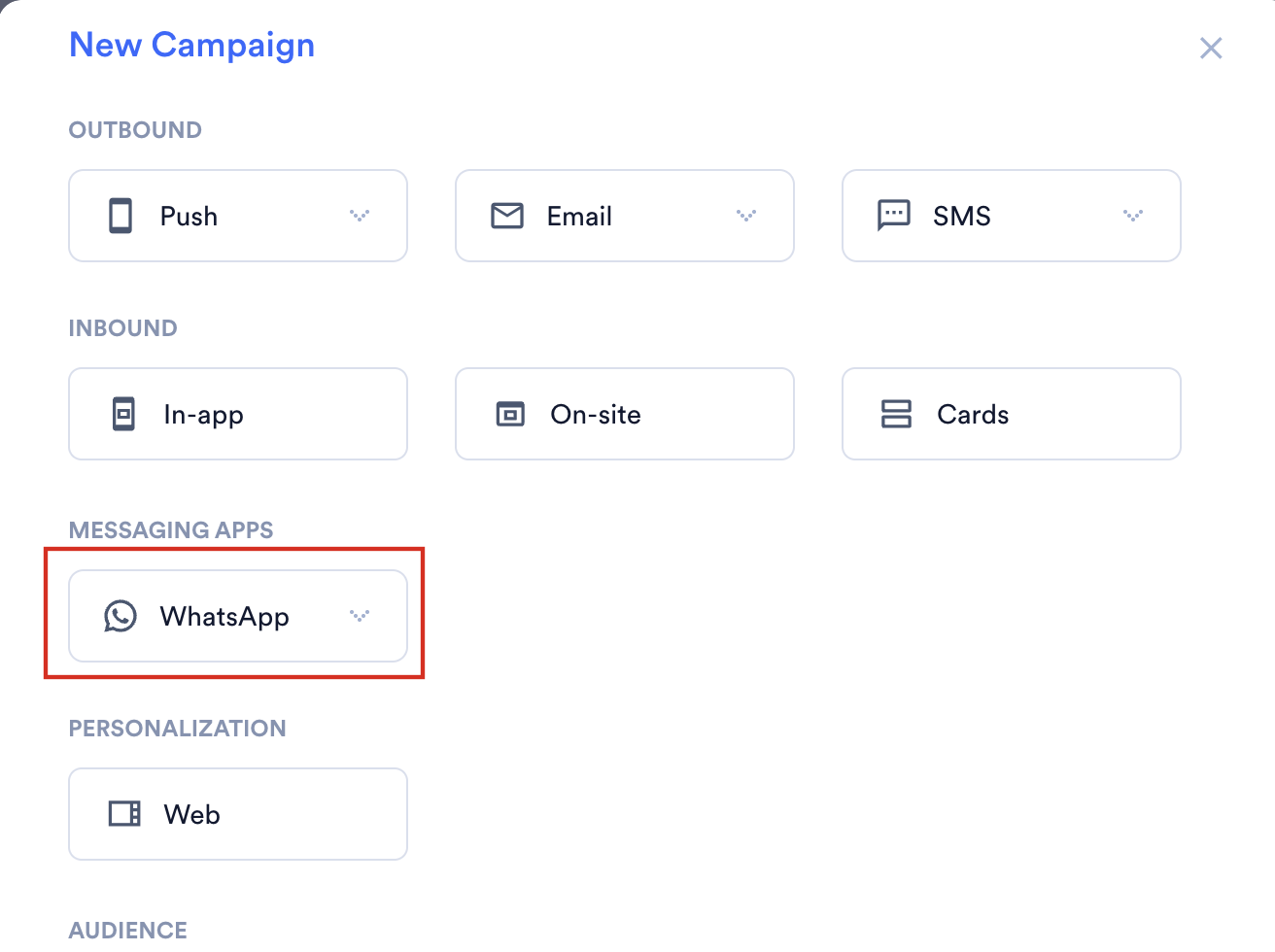Select the Cards campaign label

click(973, 414)
